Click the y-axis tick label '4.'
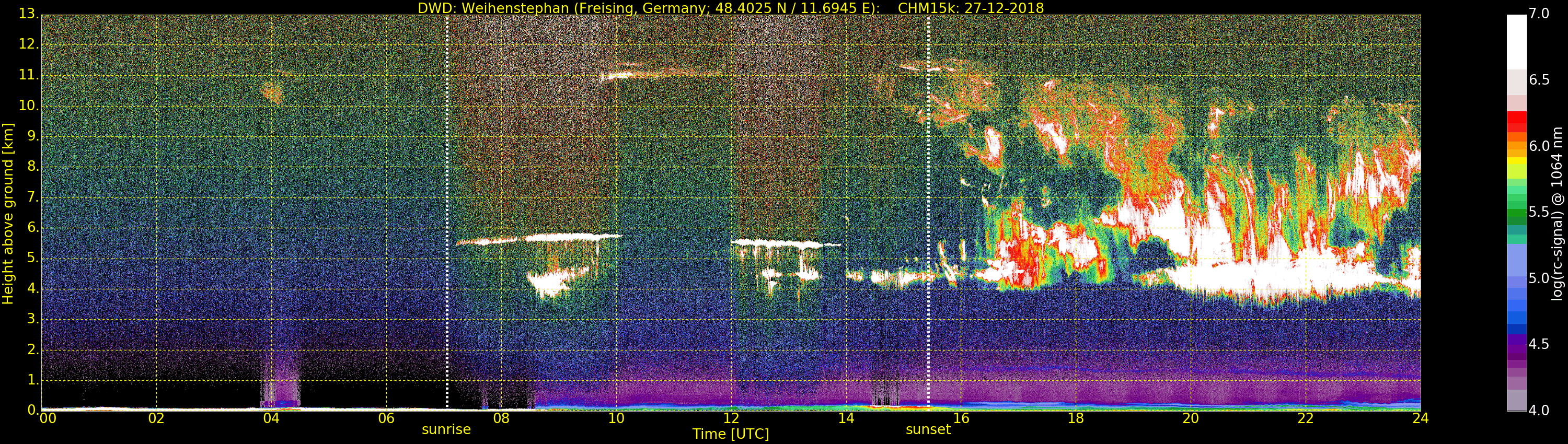 pos(33,288)
